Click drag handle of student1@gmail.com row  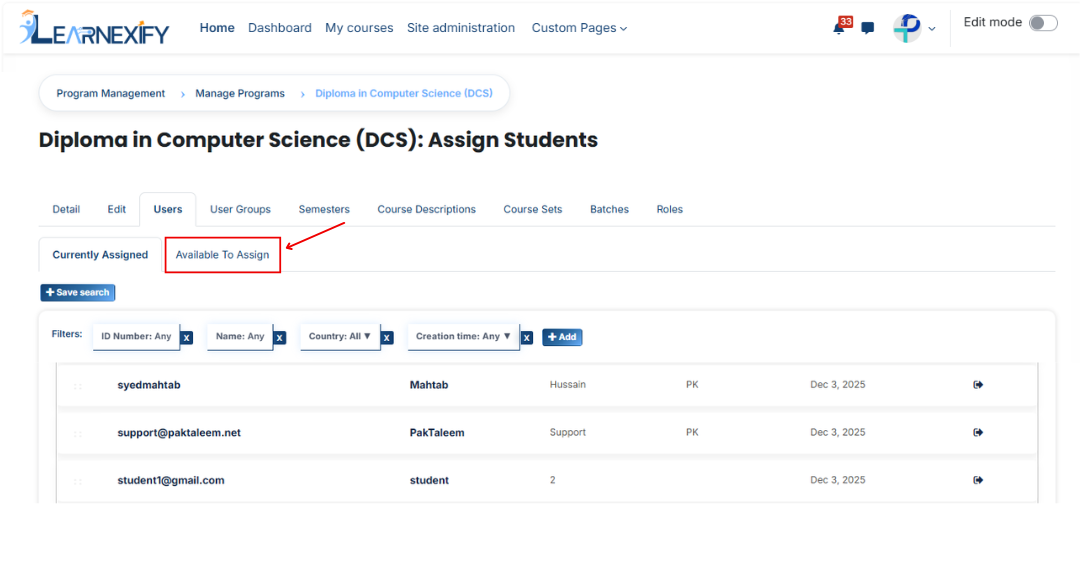pyautogui.click(x=78, y=481)
